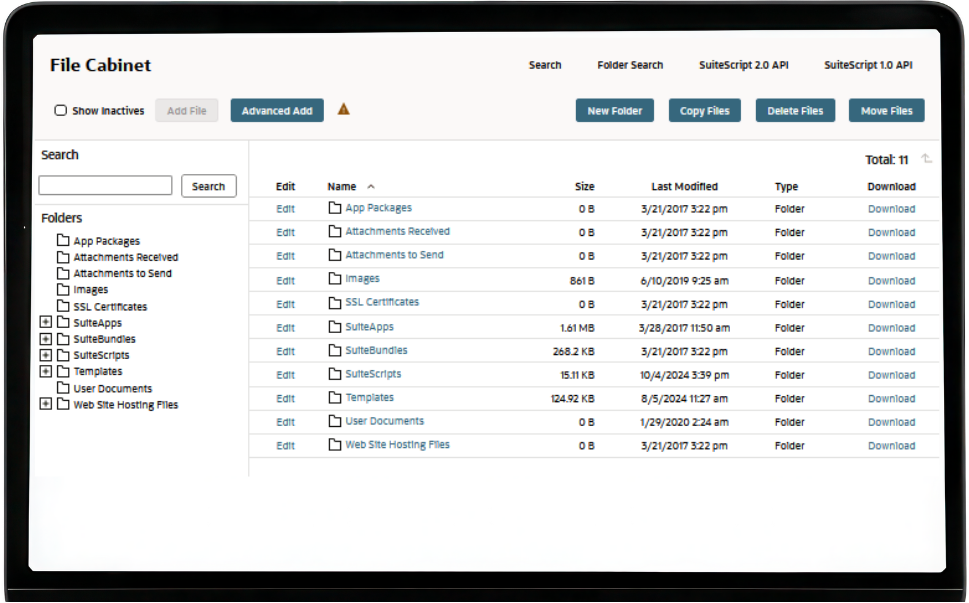The height and width of the screenshot is (603, 969).
Task: Click the Advanced Add button
Action: pyautogui.click(x=277, y=111)
